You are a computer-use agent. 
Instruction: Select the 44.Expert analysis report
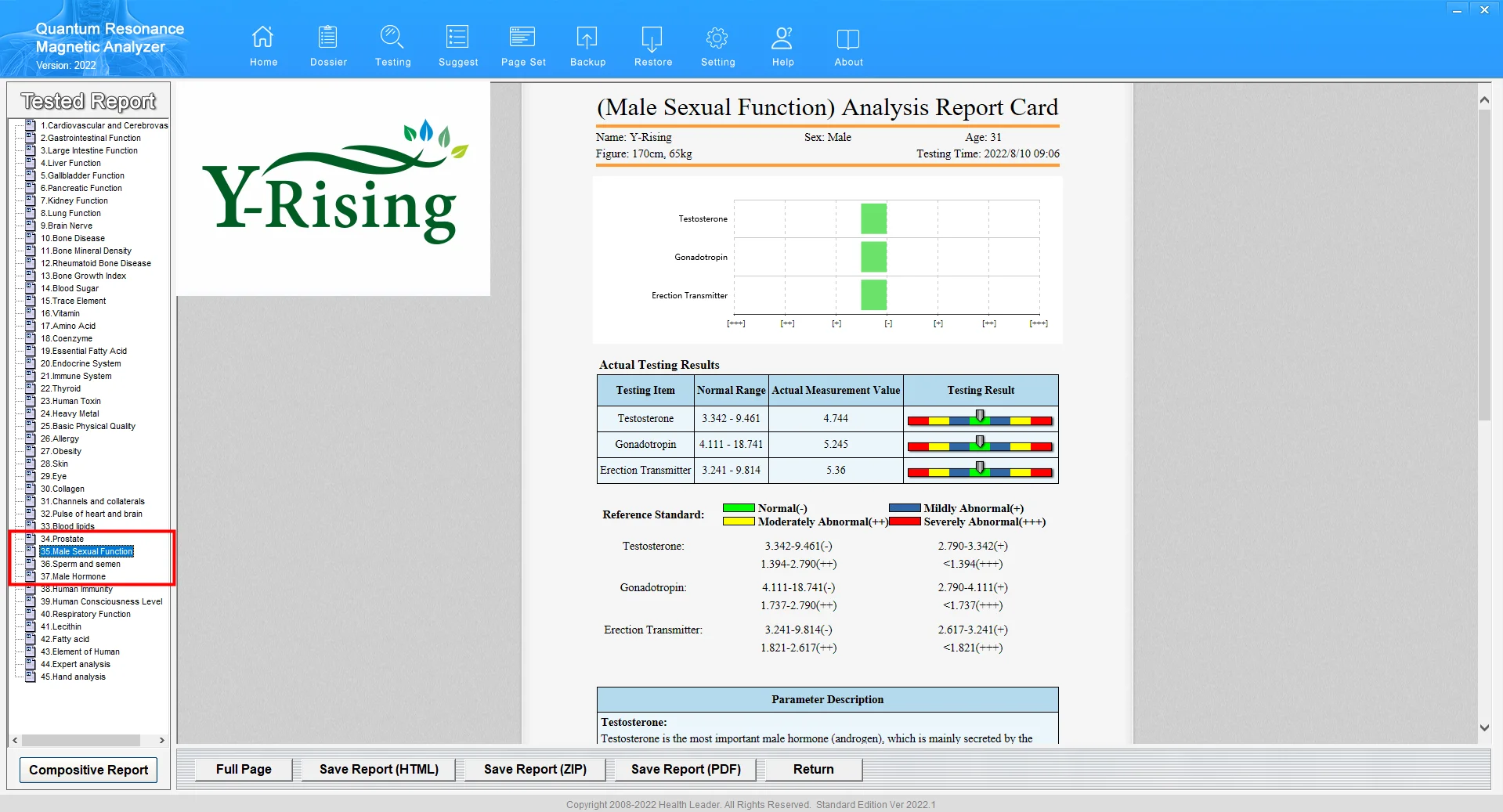click(75, 664)
